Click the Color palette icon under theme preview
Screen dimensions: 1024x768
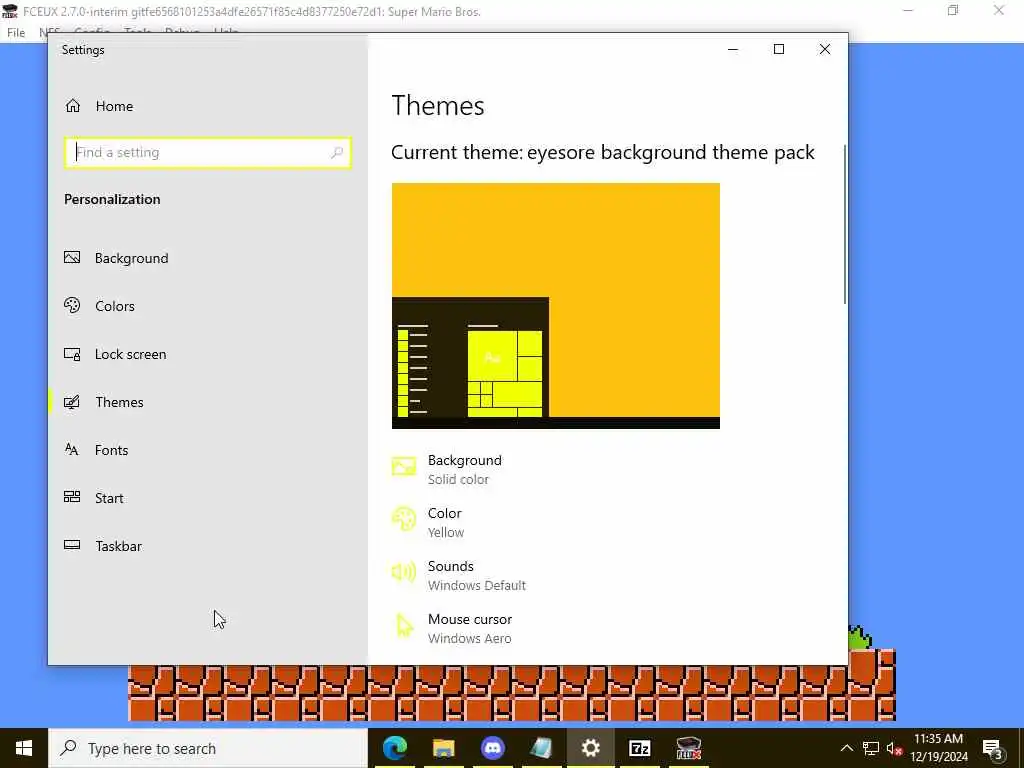(x=404, y=519)
